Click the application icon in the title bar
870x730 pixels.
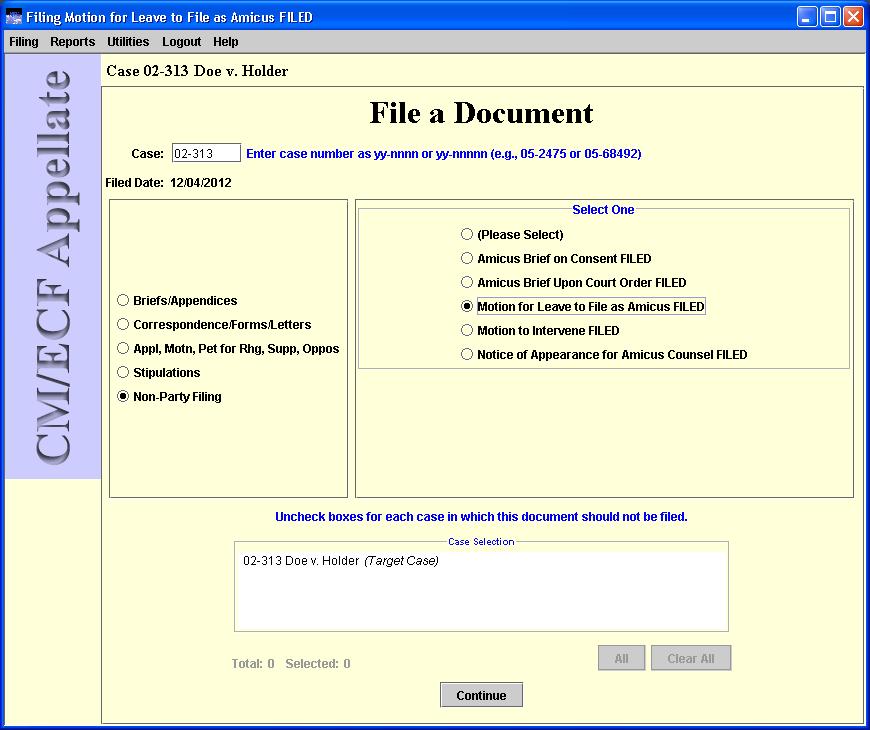click(13, 17)
